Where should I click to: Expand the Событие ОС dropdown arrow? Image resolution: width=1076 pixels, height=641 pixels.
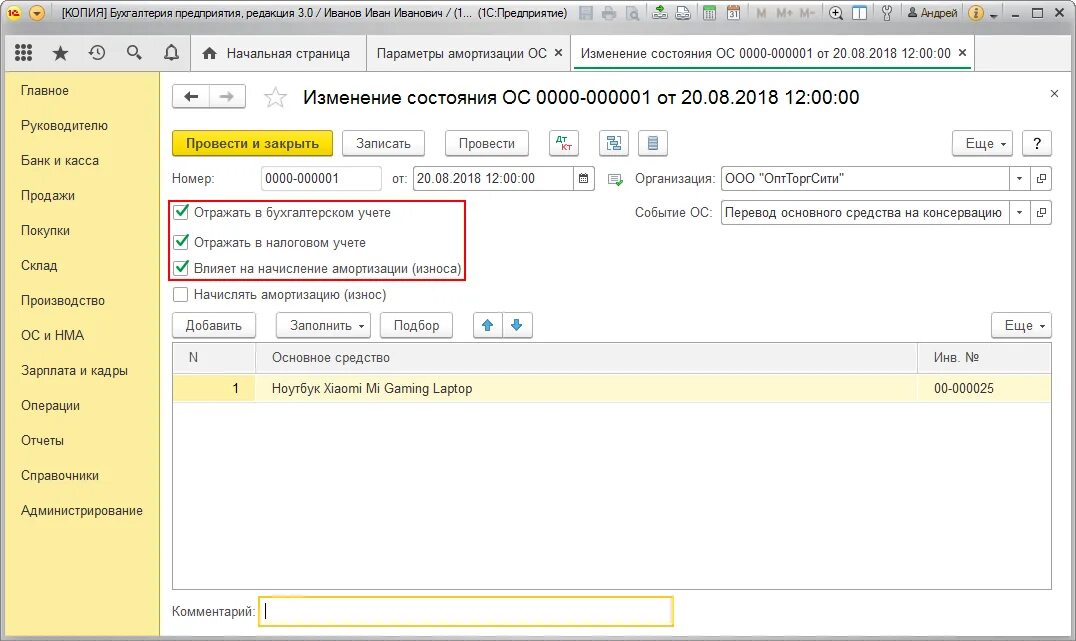tap(1019, 213)
